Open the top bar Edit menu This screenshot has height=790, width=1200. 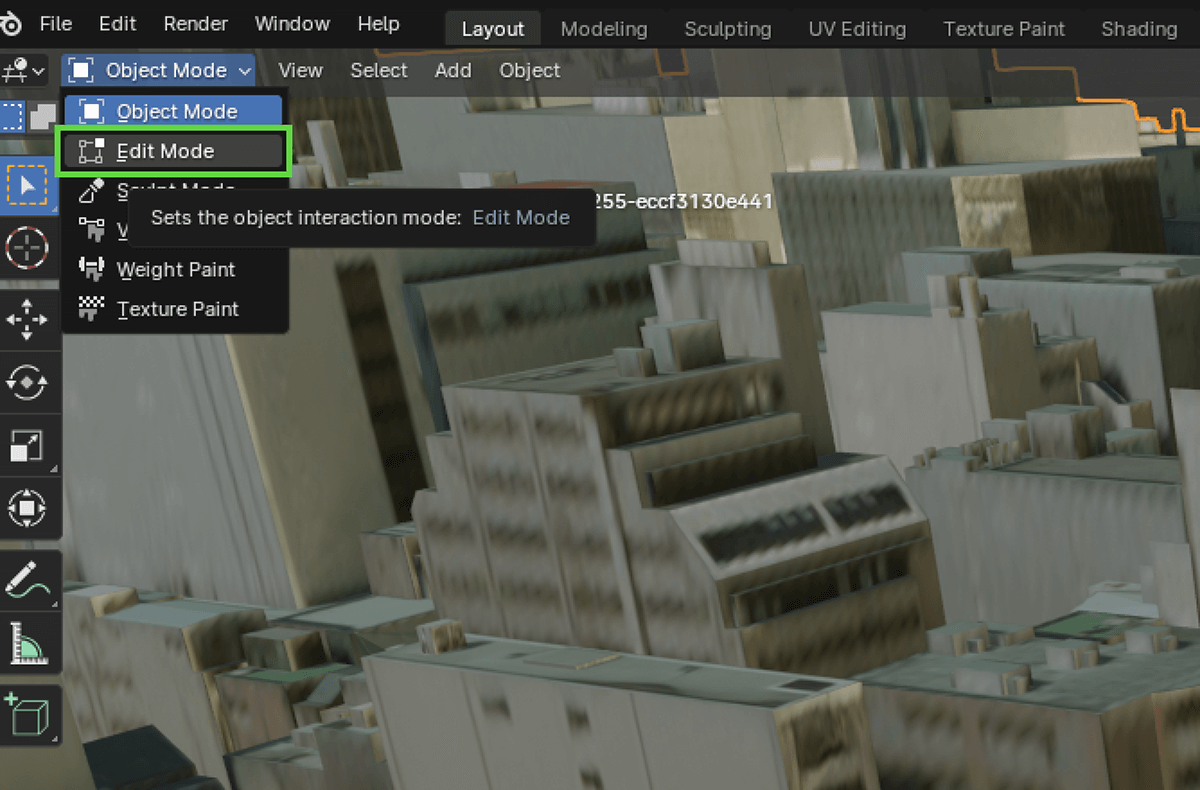(x=118, y=23)
